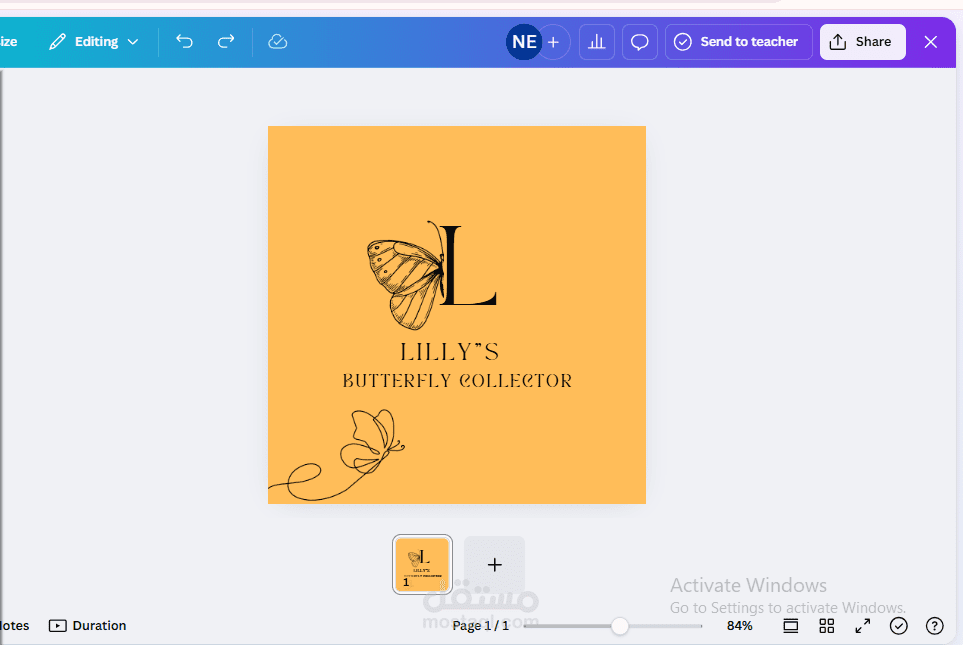Select the LILLY"S text

tap(450, 352)
